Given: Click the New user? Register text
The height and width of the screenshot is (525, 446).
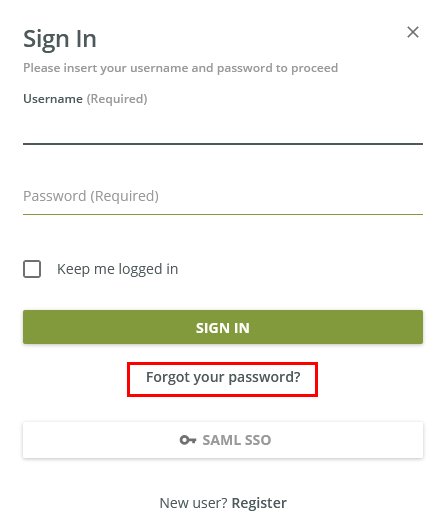Looking at the screenshot, I should pos(223,503).
